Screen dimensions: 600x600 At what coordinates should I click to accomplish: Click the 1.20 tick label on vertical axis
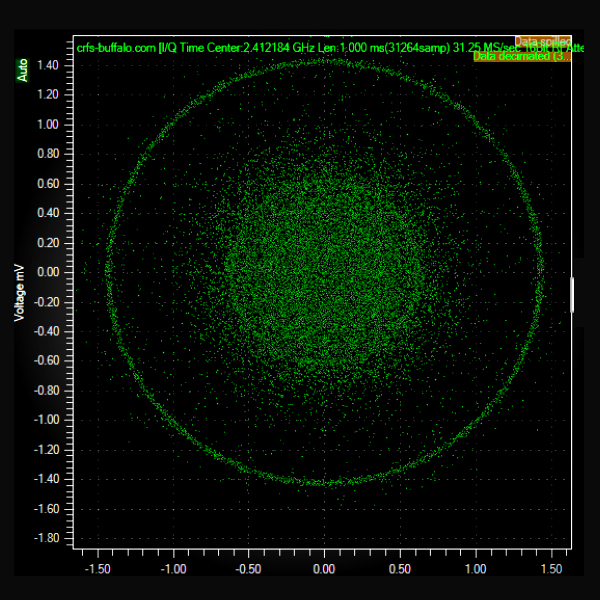coord(48,95)
